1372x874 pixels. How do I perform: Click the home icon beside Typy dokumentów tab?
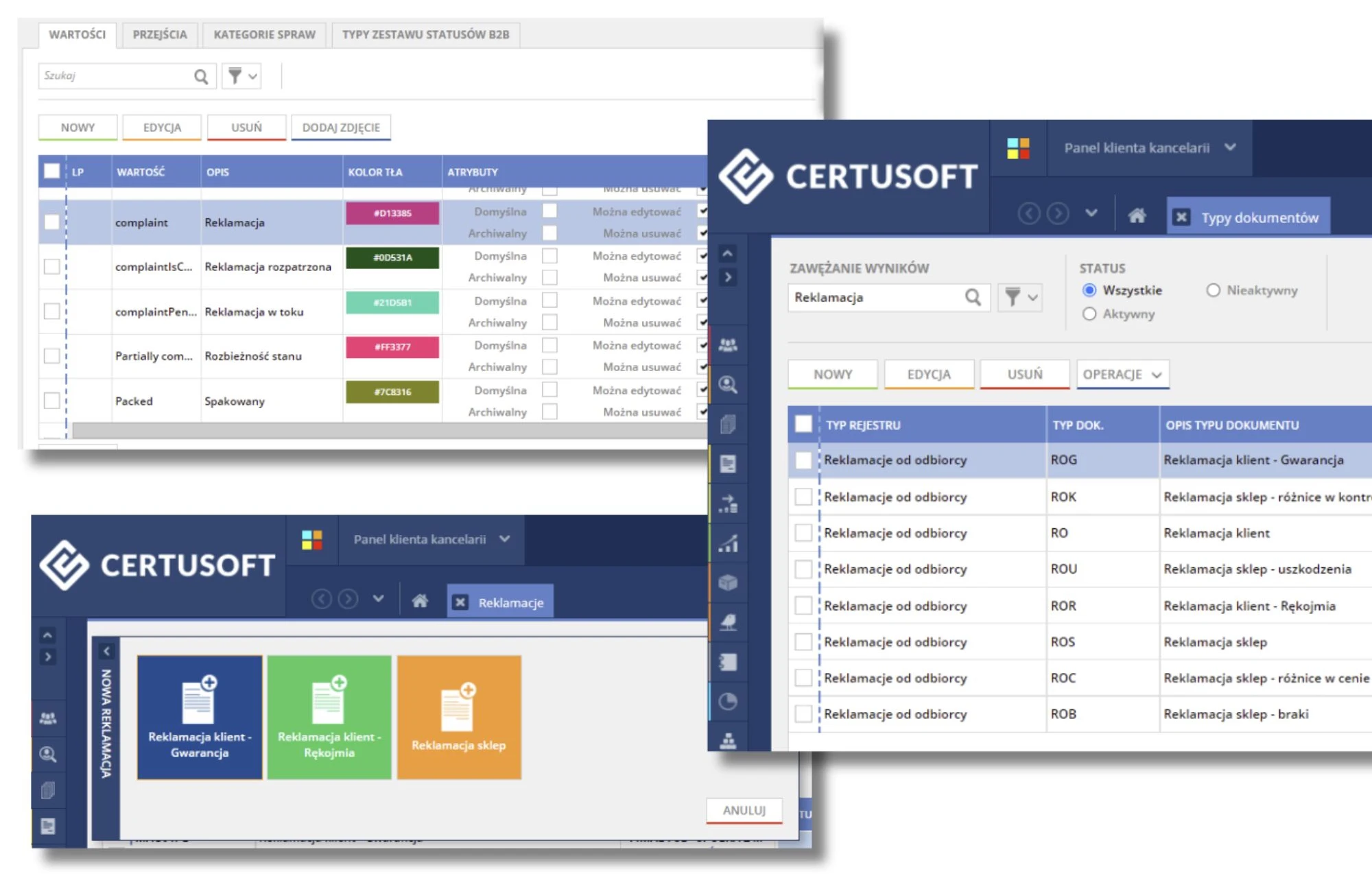click(x=1137, y=217)
